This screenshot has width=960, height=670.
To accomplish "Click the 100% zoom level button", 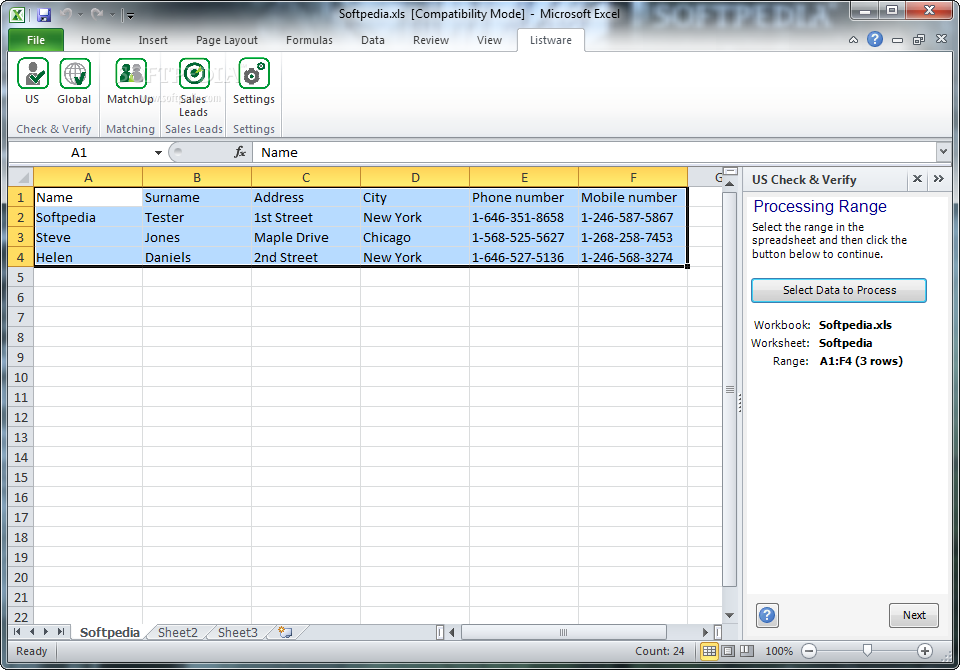I will coord(779,651).
